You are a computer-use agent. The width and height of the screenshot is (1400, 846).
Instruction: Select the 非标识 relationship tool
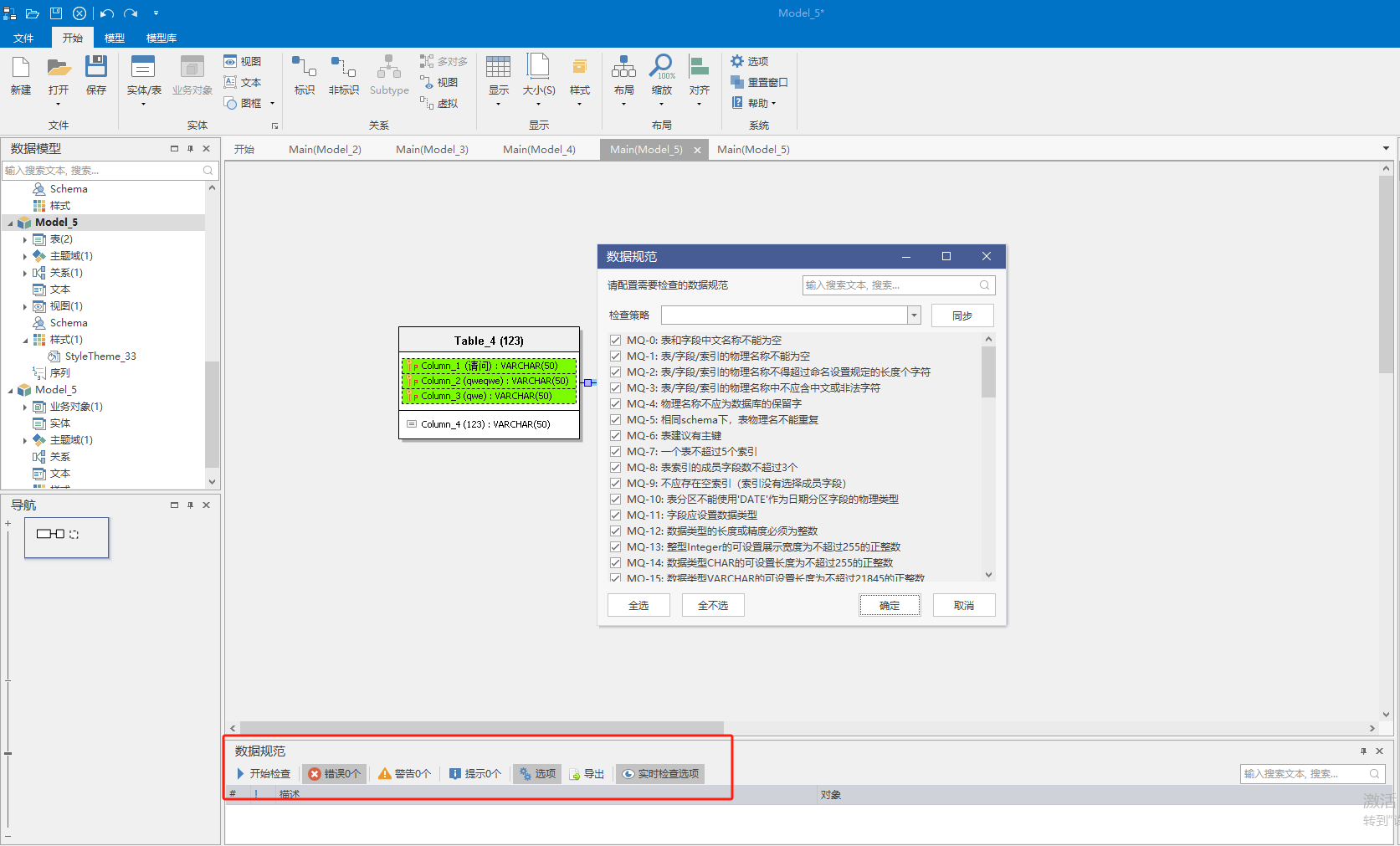[344, 75]
